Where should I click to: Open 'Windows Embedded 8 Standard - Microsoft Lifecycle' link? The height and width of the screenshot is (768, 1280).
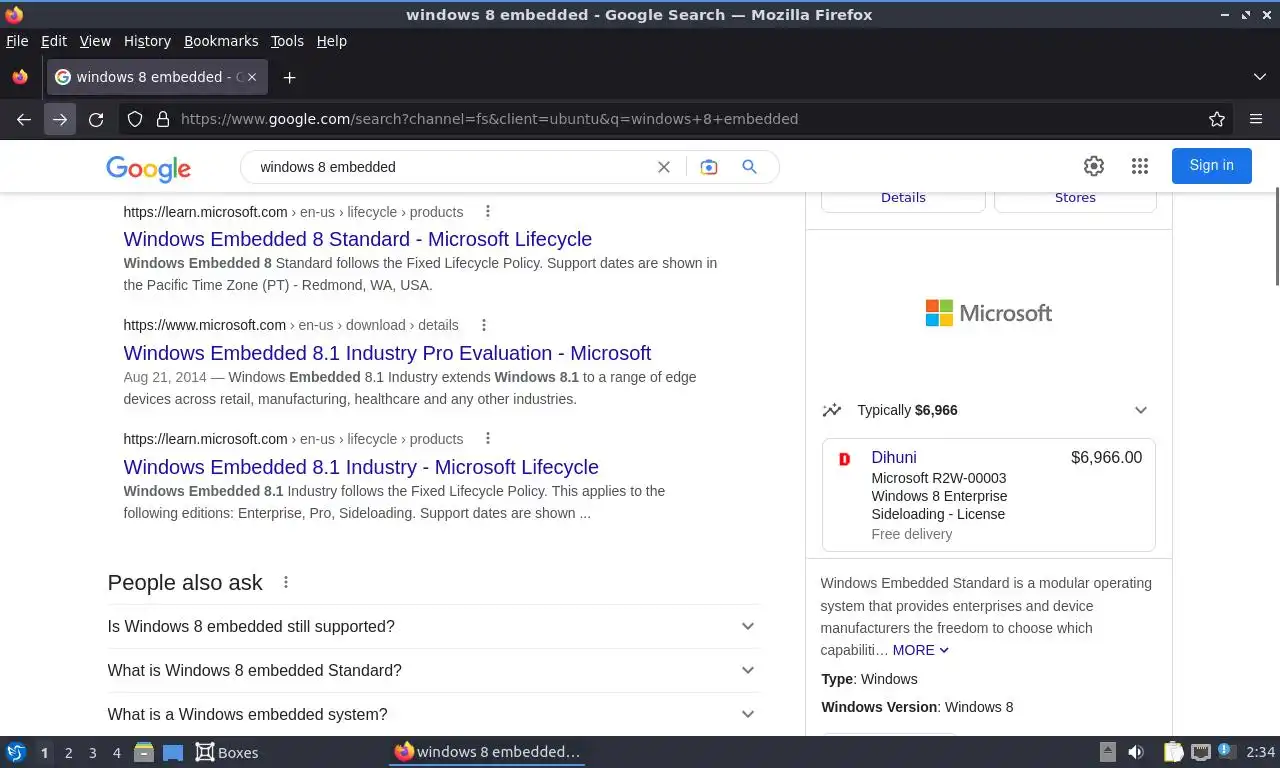pyautogui.click(x=358, y=239)
